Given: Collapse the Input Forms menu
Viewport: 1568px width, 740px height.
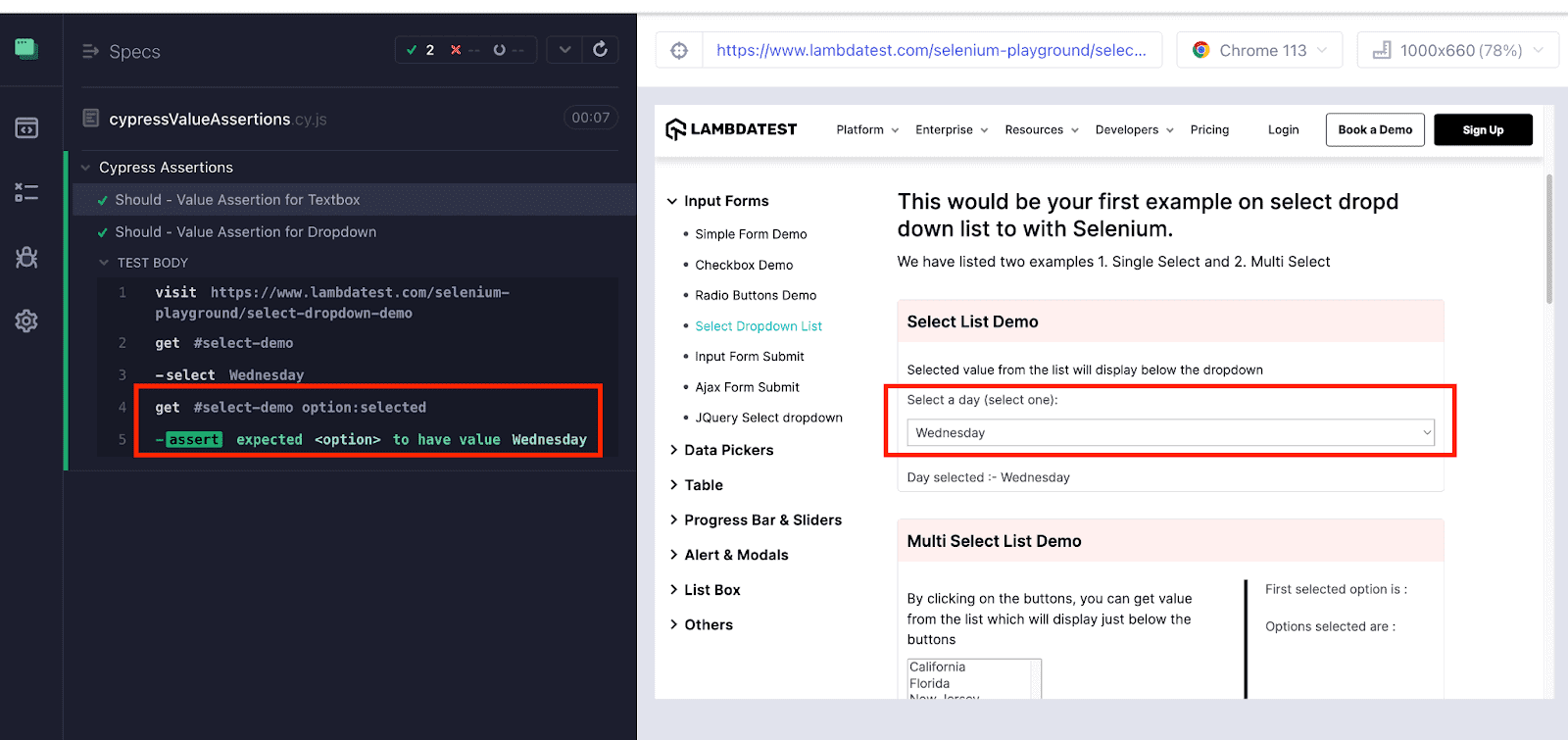Looking at the screenshot, I should tap(672, 201).
